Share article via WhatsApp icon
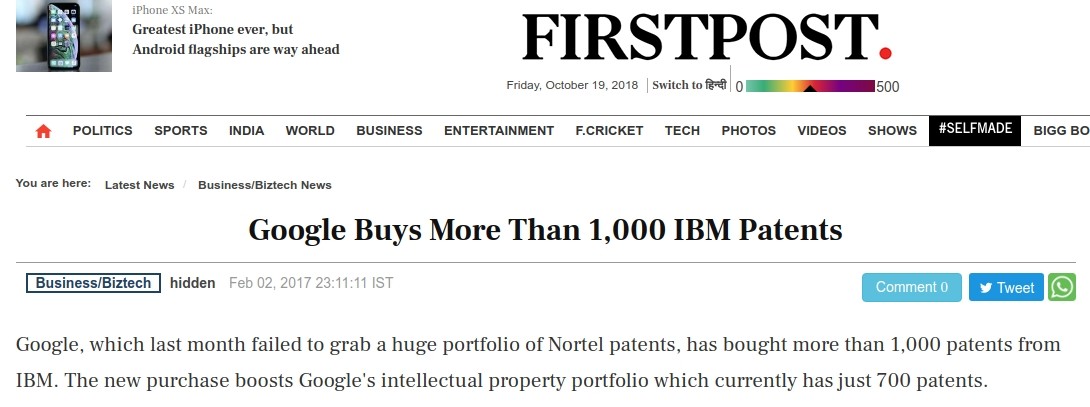This screenshot has width=1090, height=407. pyautogui.click(x=1062, y=287)
